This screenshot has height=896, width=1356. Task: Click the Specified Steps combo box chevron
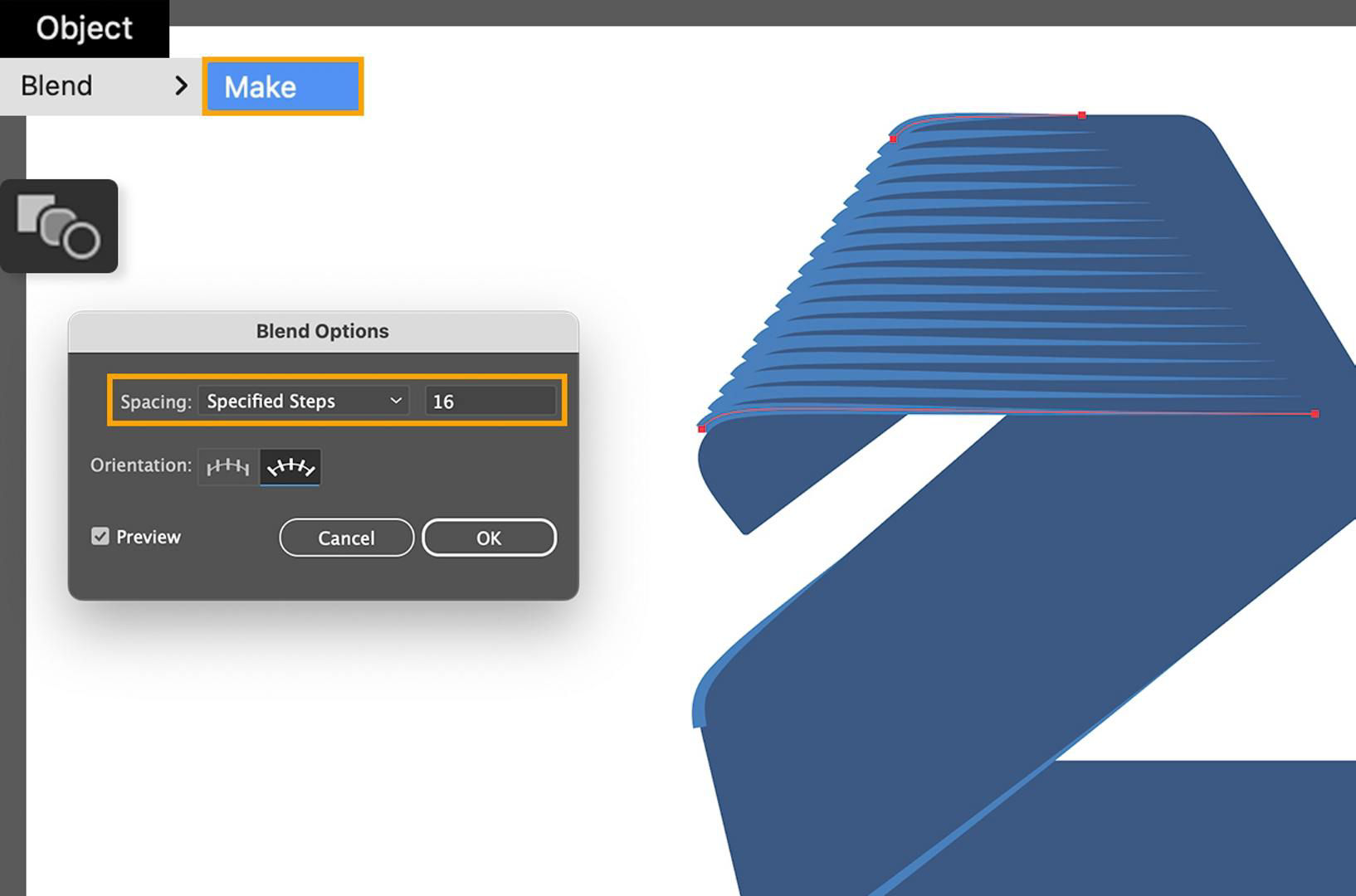point(397,401)
